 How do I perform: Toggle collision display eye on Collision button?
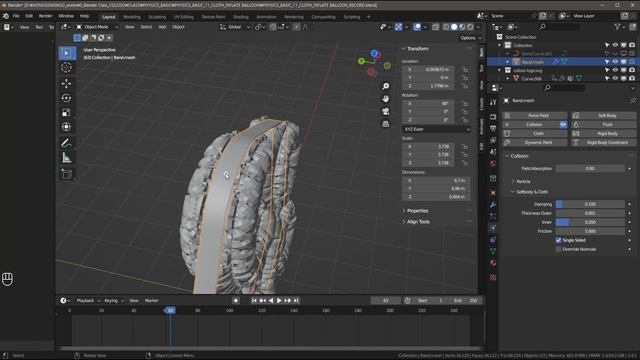[563, 124]
